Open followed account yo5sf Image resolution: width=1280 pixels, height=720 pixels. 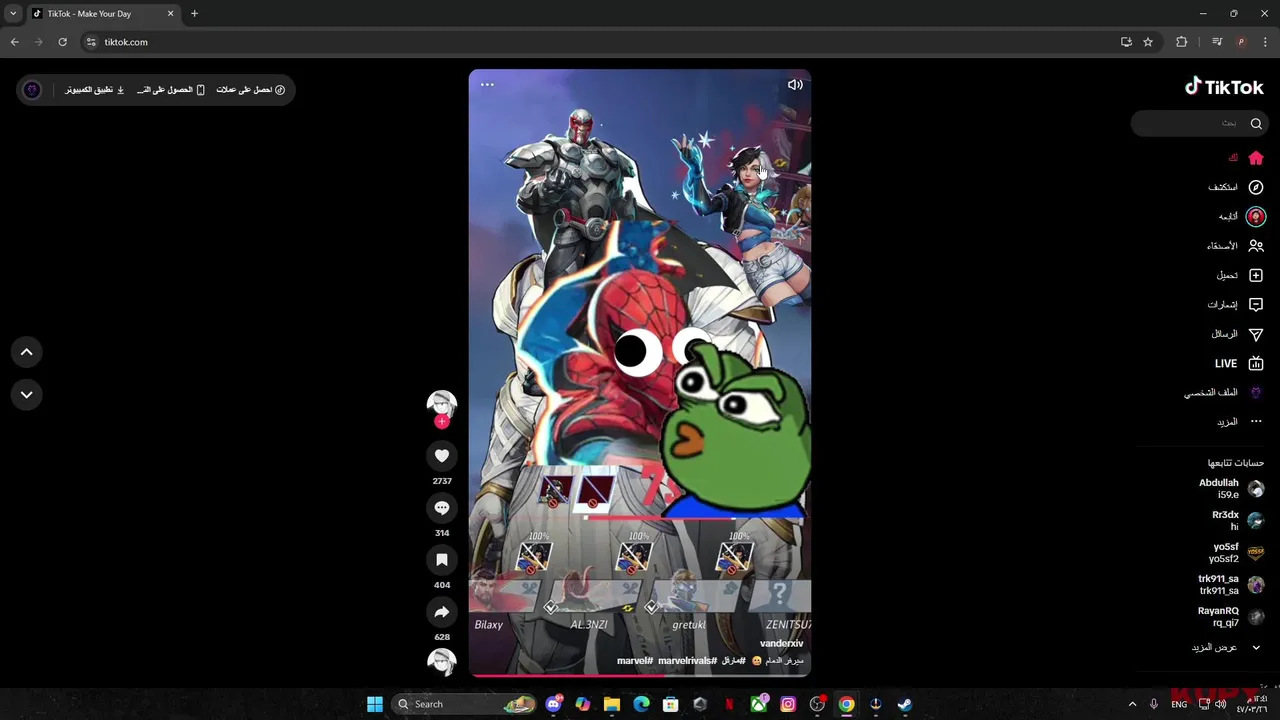click(1236, 552)
